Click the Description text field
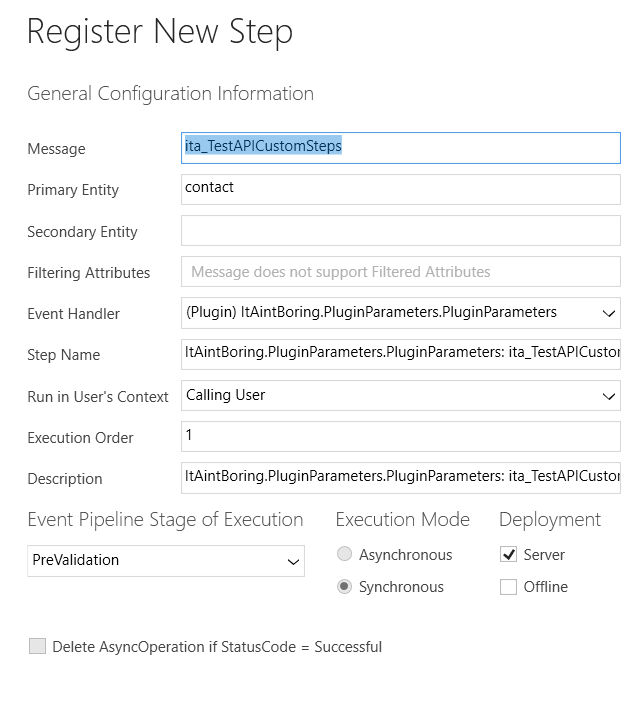This screenshot has height=704, width=644. pyautogui.click(x=401, y=478)
